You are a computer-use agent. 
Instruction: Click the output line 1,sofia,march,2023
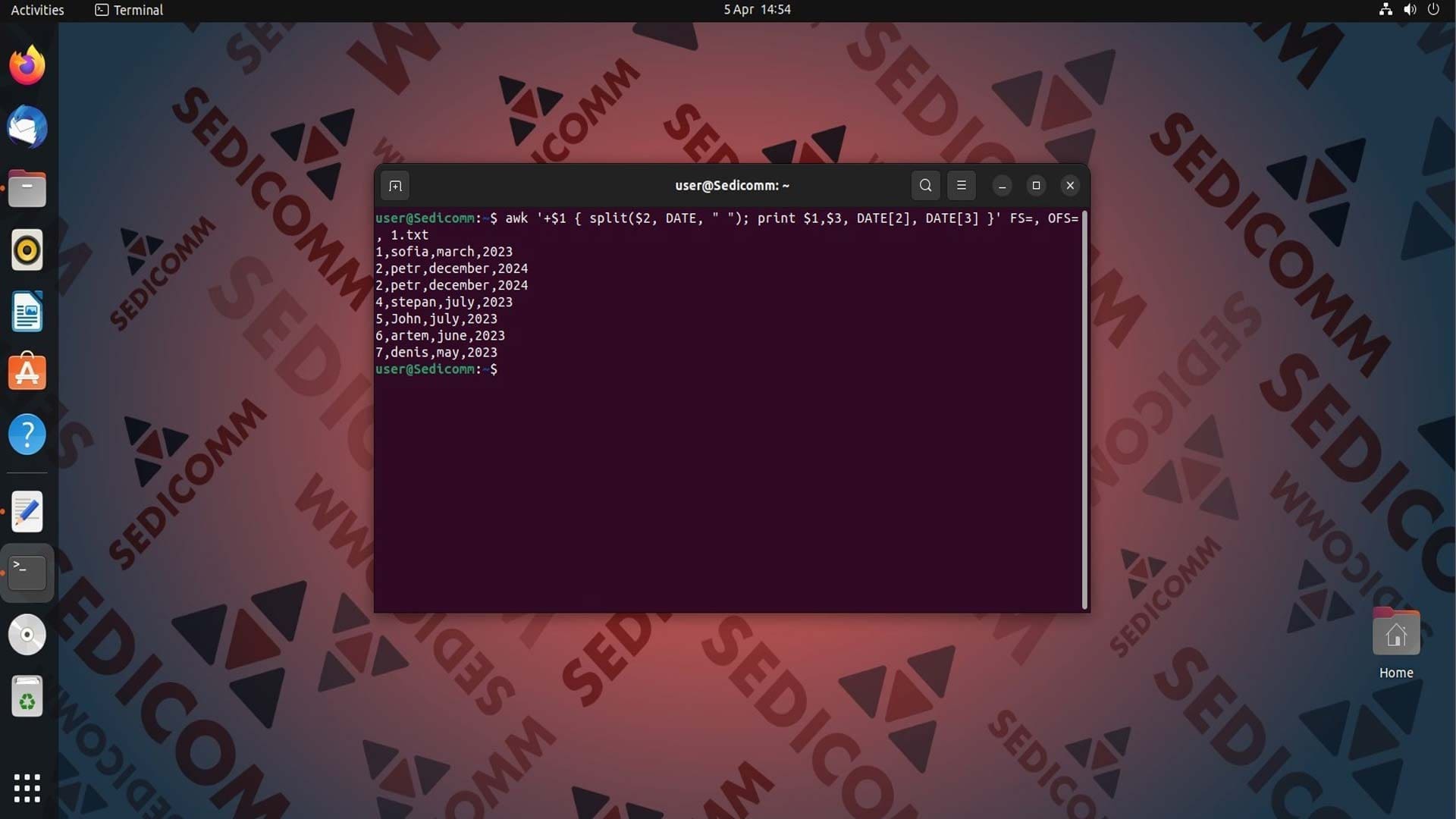[444, 252]
